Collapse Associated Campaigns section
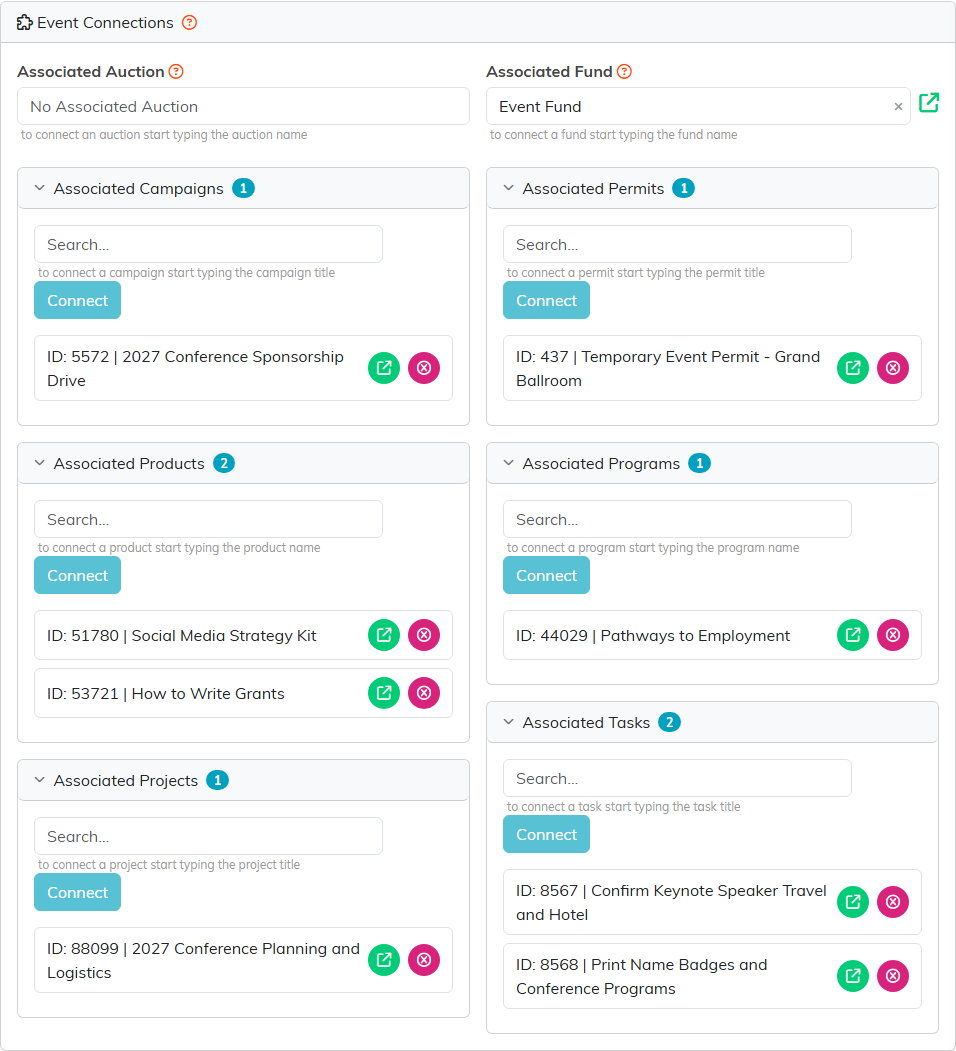 [40, 188]
